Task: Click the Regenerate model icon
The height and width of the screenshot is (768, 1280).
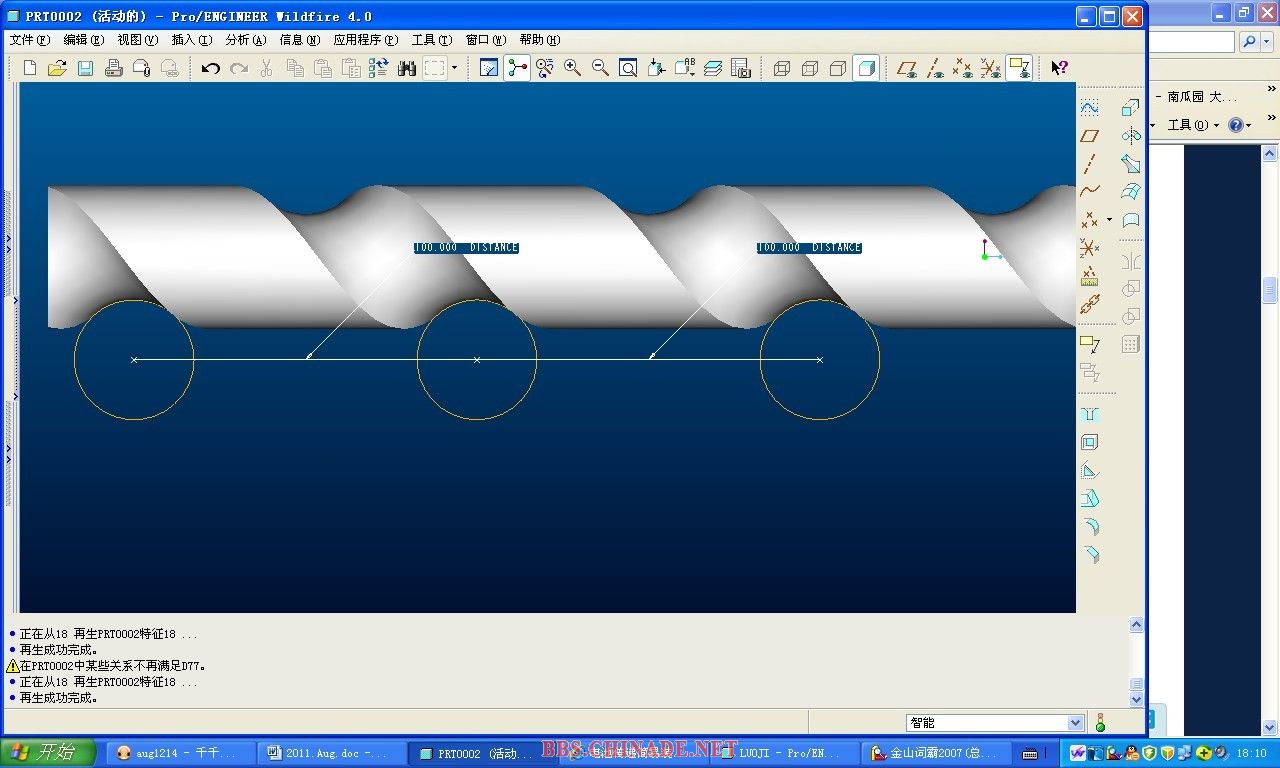Action: [x=378, y=68]
